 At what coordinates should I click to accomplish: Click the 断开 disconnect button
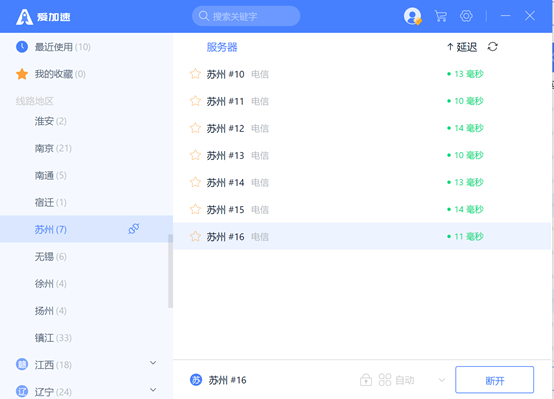(494, 380)
